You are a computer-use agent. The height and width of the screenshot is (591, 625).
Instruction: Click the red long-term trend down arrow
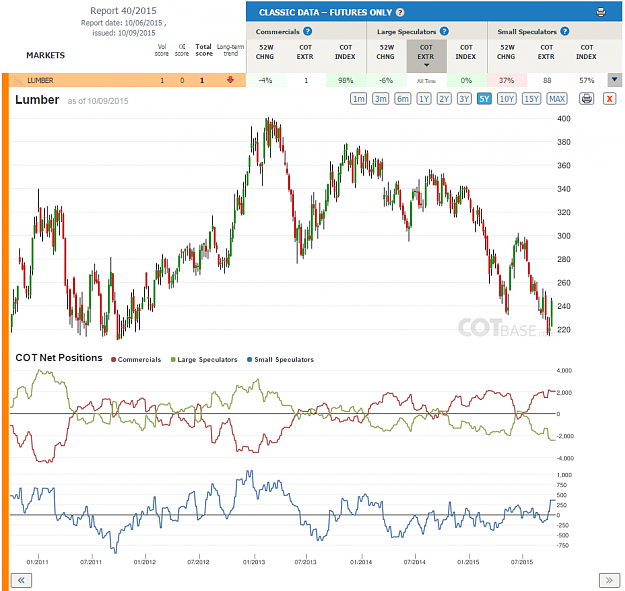pyautogui.click(x=230, y=80)
